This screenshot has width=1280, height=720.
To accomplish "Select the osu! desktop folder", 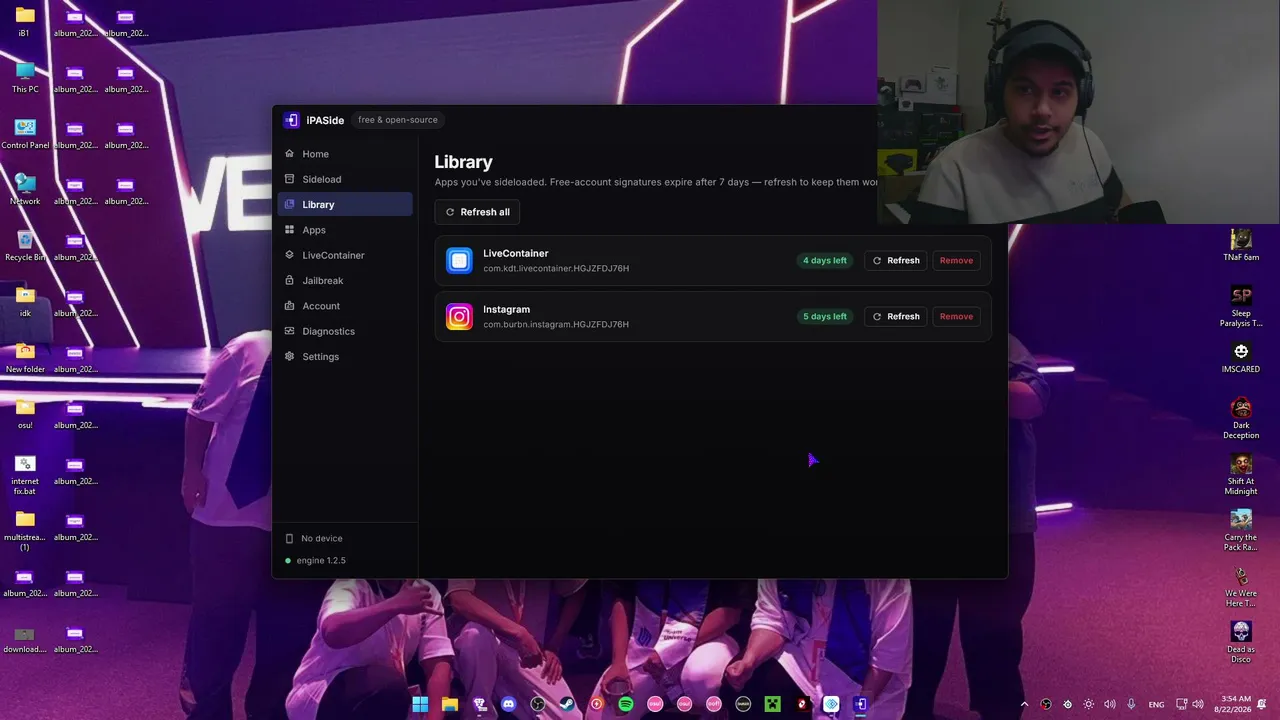I will [25, 414].
